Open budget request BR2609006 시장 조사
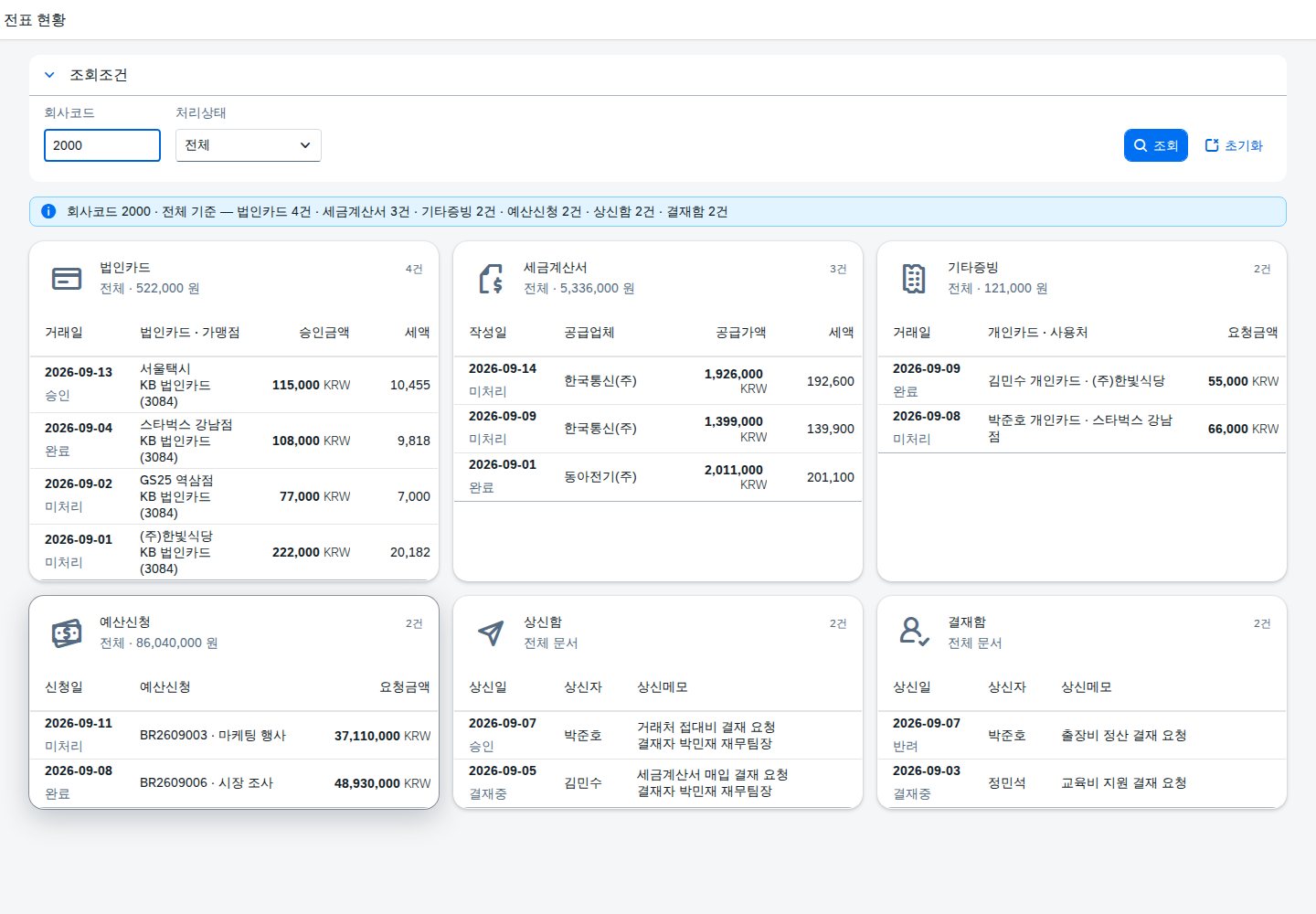Image resolution: width=1316 pixels, height=914 pixels. 234,783
